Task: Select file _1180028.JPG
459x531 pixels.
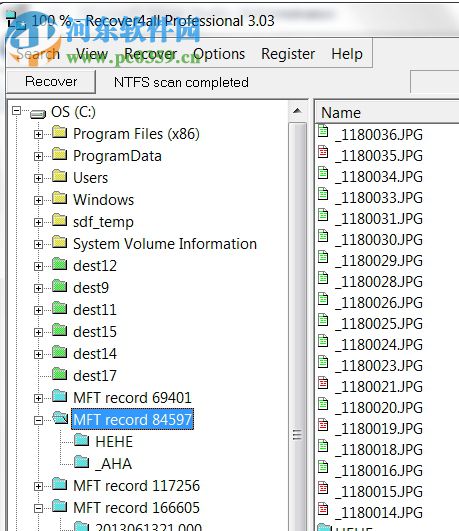Action: point(379,282)
